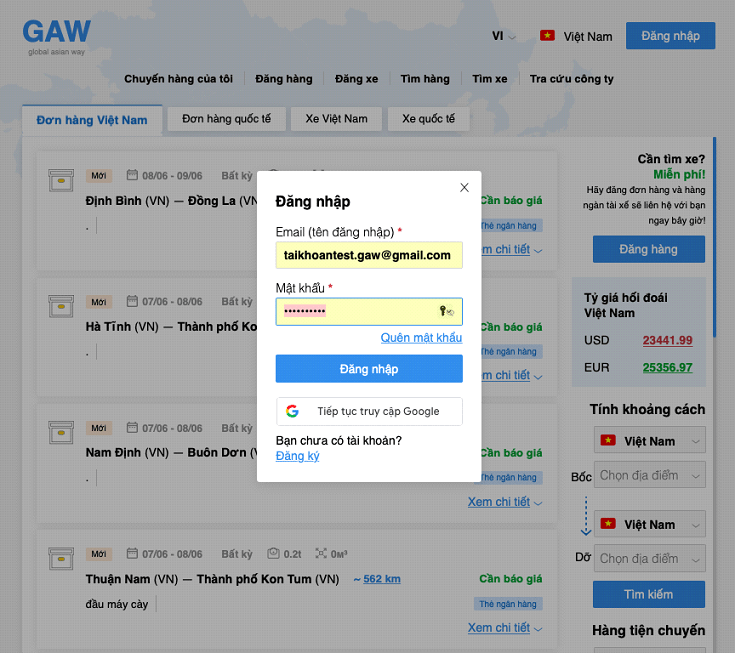Click the GAW logo

tap(57, 35)
